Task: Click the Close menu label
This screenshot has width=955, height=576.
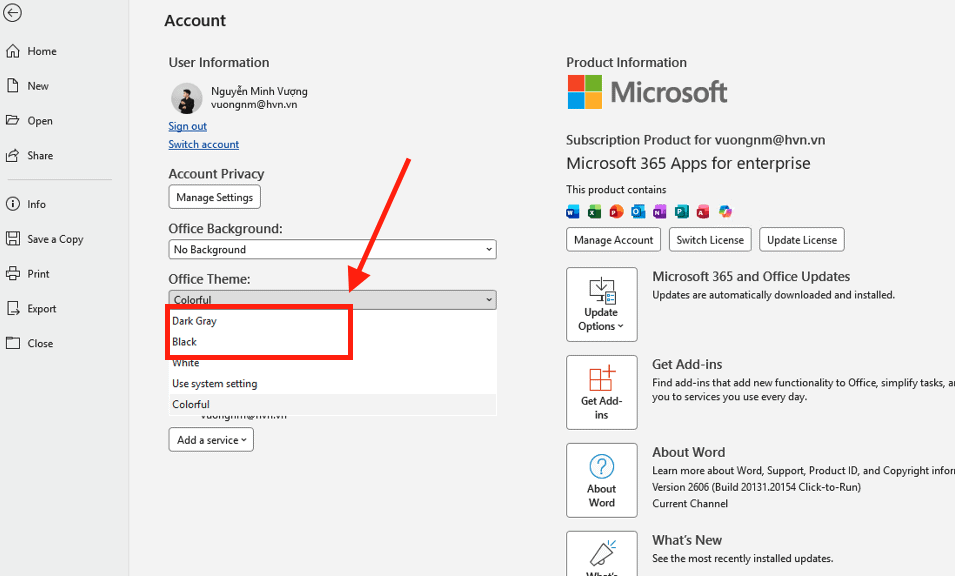Action: point(40,343)
